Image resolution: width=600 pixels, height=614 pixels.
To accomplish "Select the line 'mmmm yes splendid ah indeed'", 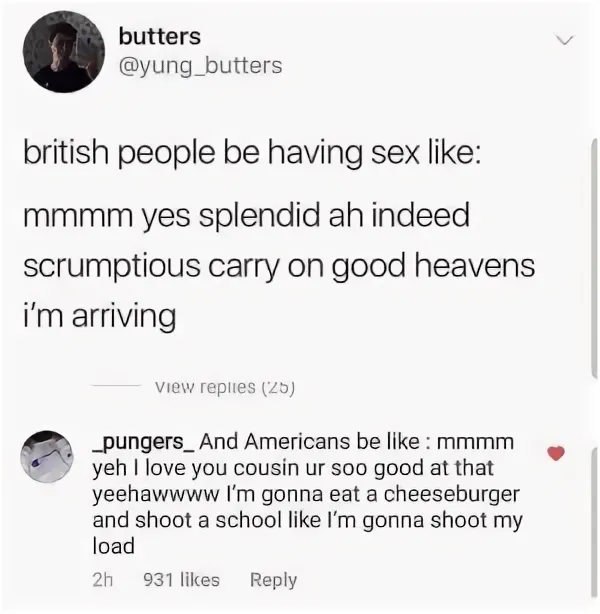I will [246, 216].
